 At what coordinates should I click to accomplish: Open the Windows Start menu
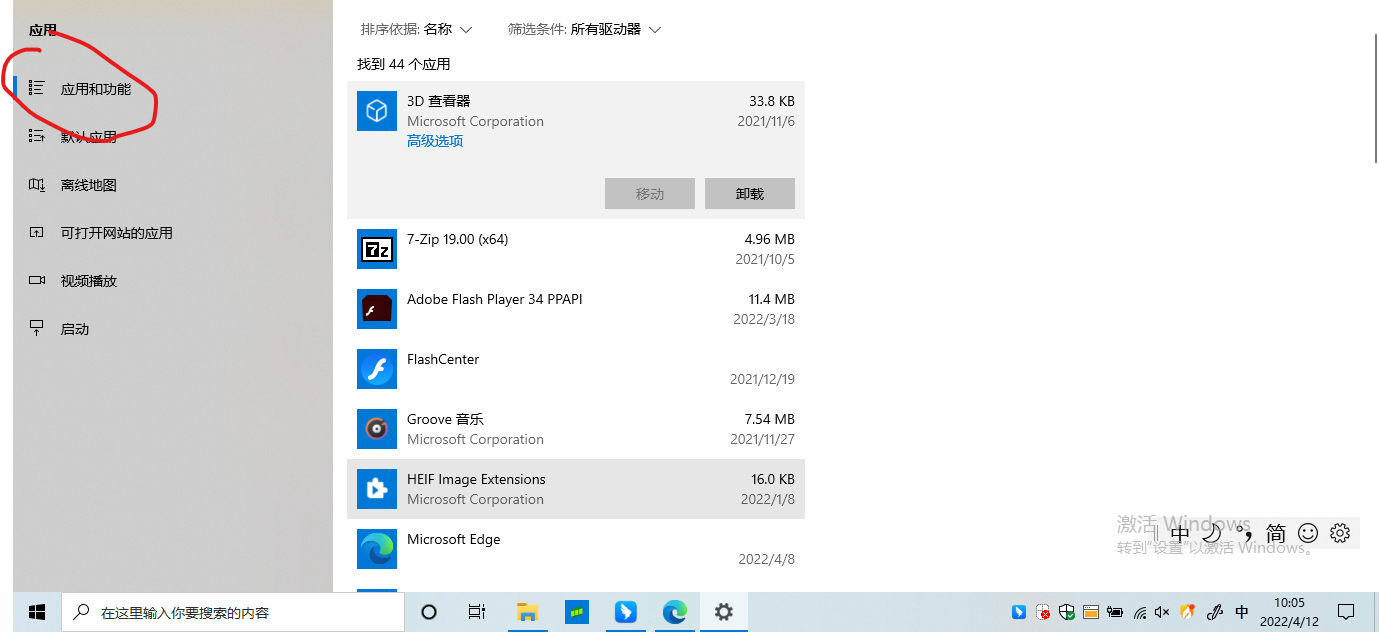click(37, 612)
